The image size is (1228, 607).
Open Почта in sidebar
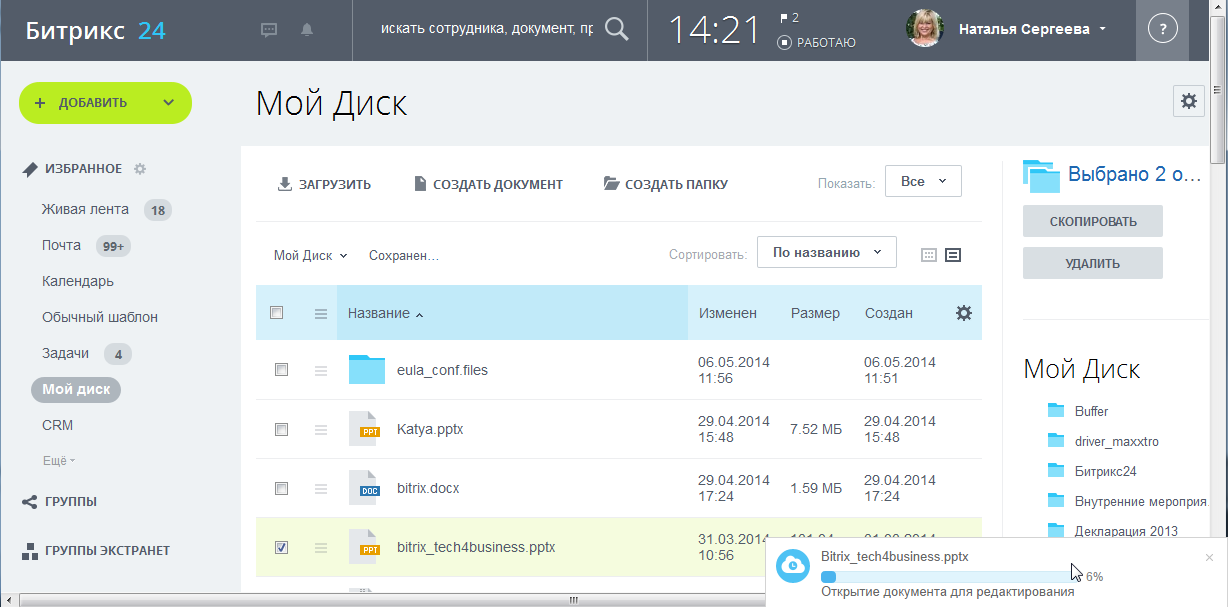(62, 245)
